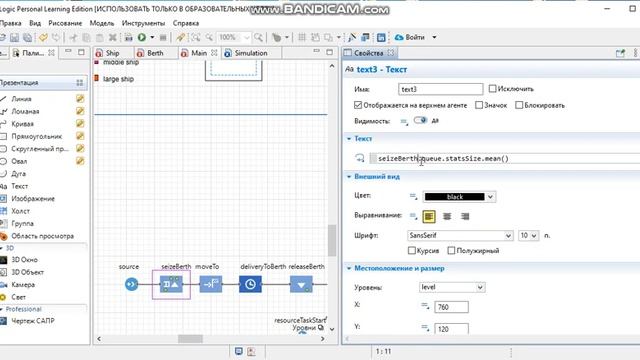Viewport: 640px width, 360px height.
Task: Click the text expression code field
Action: 506,158
